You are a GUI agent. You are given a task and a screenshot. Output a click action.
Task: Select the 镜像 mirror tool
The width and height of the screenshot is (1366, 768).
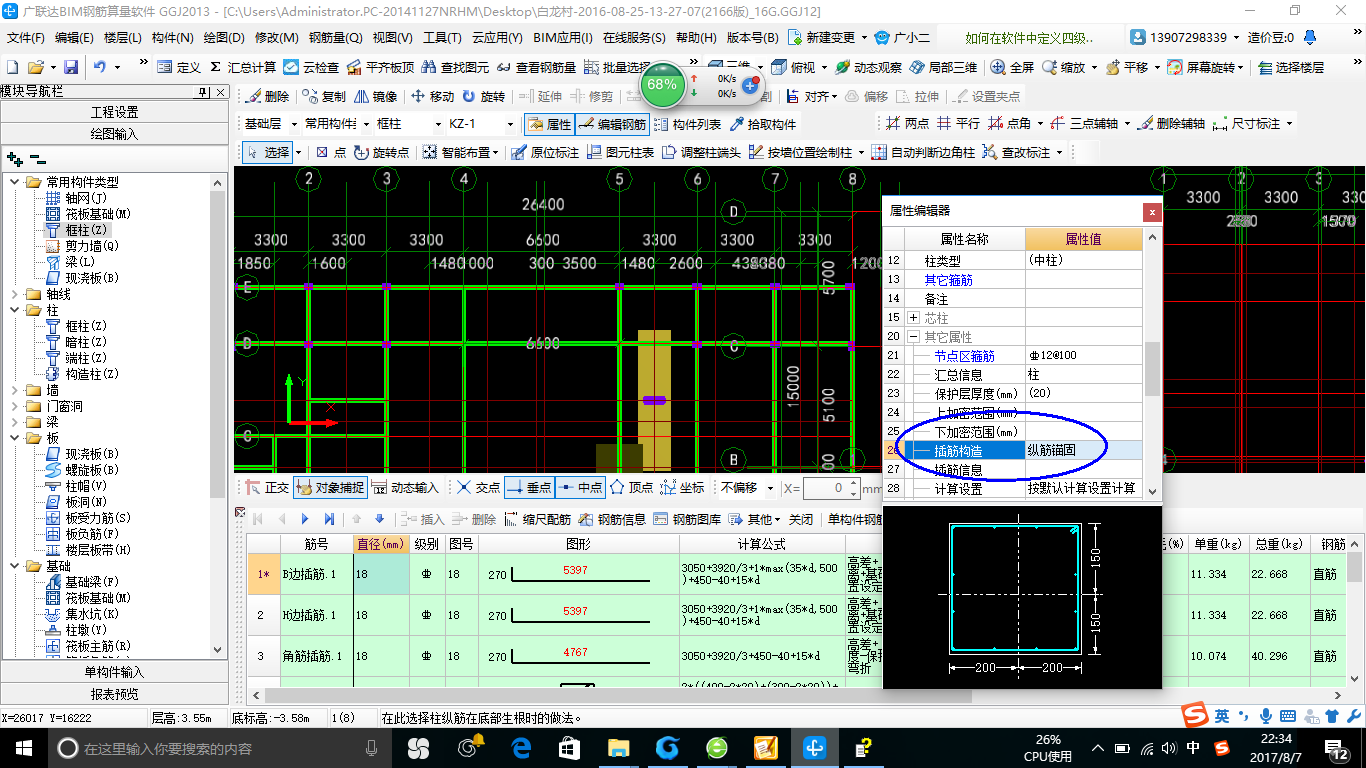(374, 96)
